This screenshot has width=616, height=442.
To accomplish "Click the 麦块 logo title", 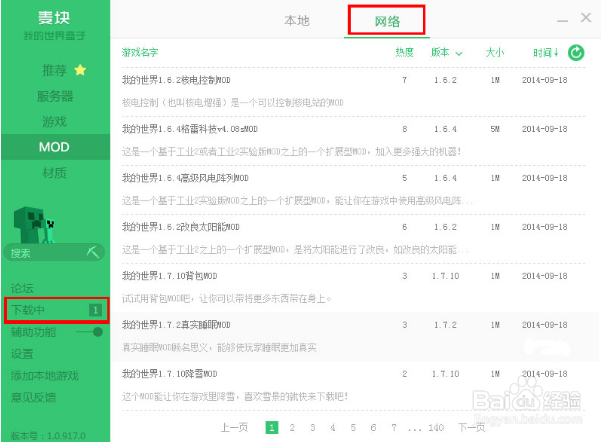I will [x=54, y=17].
